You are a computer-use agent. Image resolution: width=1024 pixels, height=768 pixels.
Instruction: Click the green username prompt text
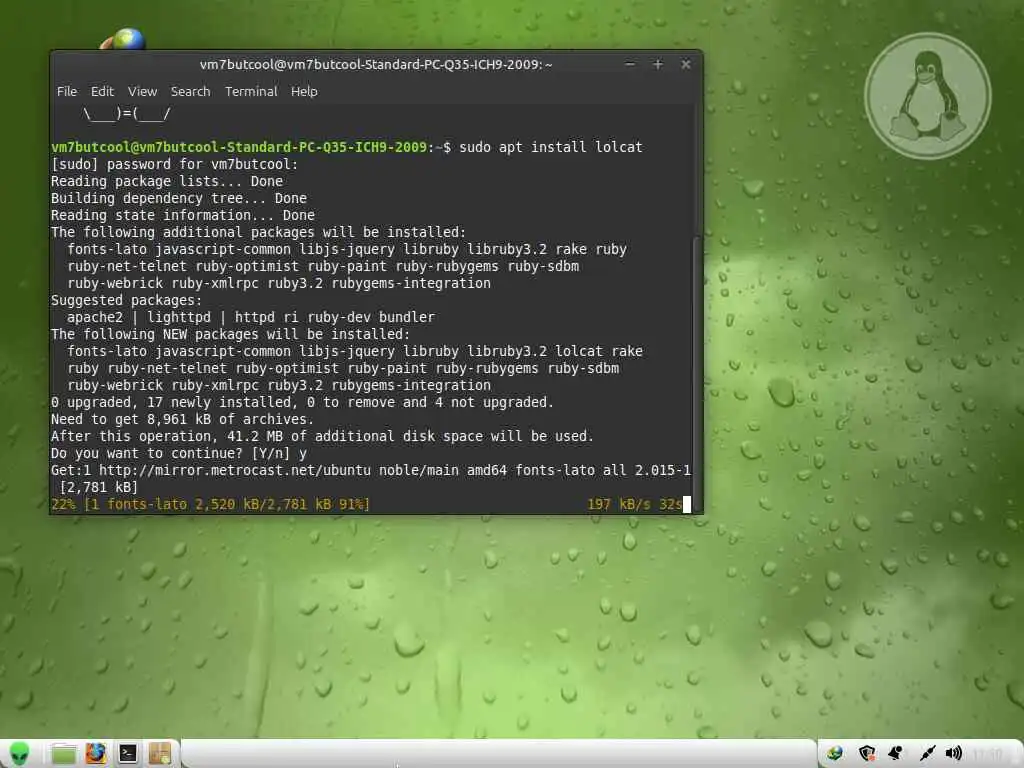(x=239, y=147)
